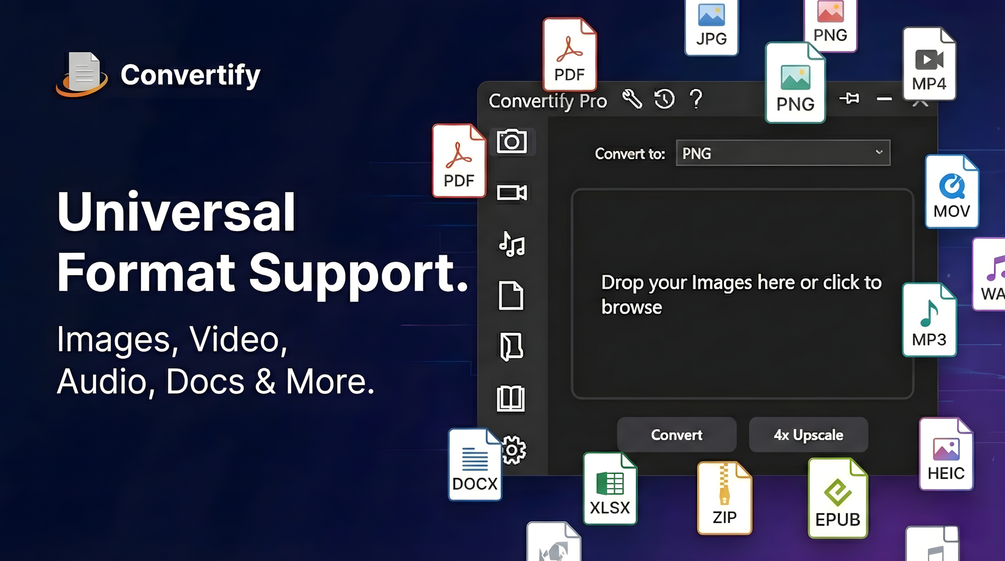Switch to the video camera converter
Viewport: 1005px width, 561px height.
pos(511,192)
